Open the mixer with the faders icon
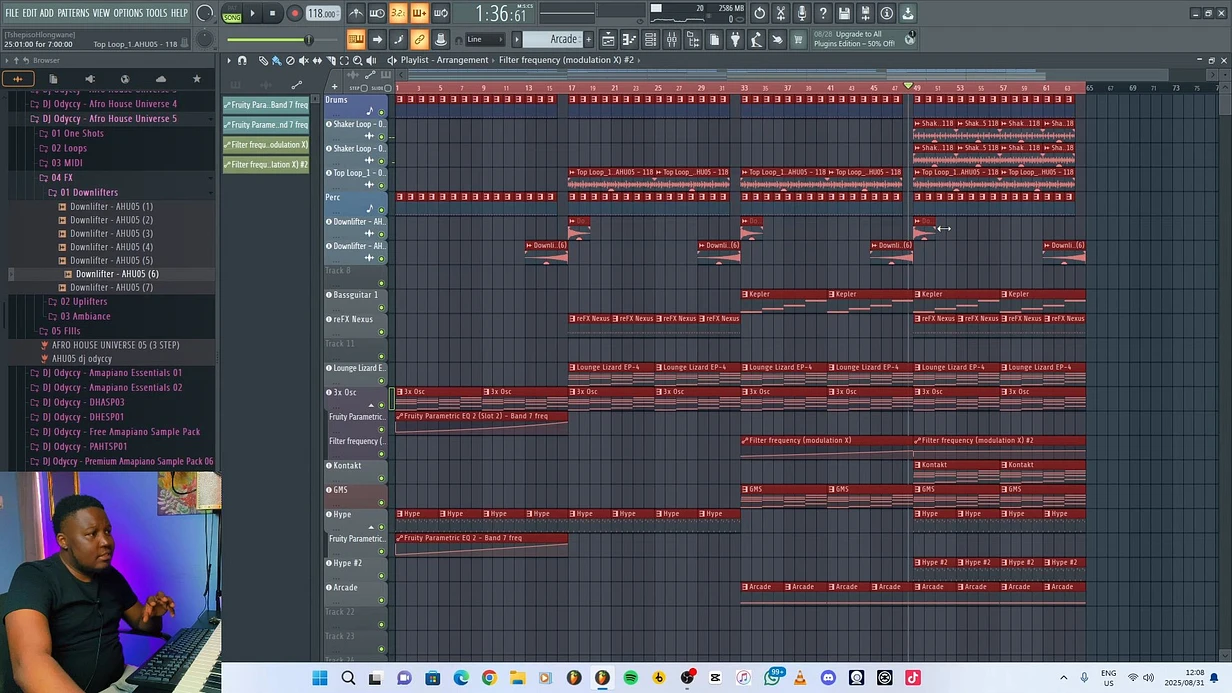 click(671, 40)
